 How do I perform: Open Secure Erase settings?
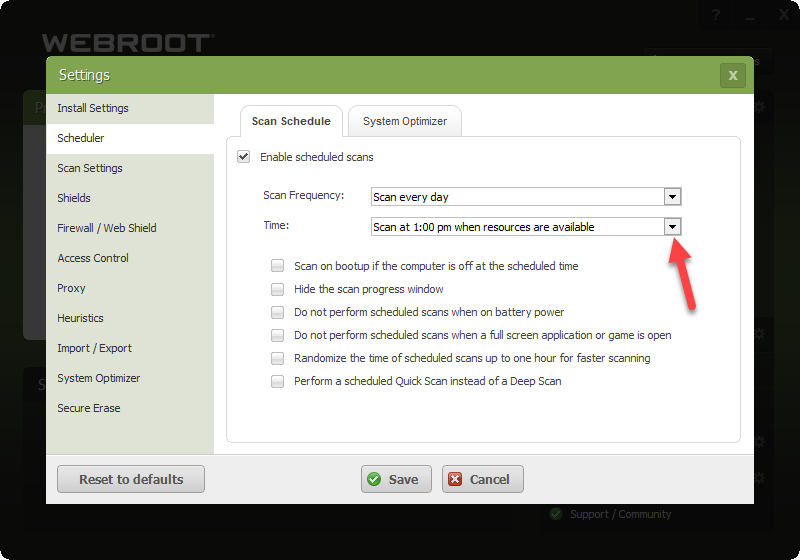tap(130, 409)
